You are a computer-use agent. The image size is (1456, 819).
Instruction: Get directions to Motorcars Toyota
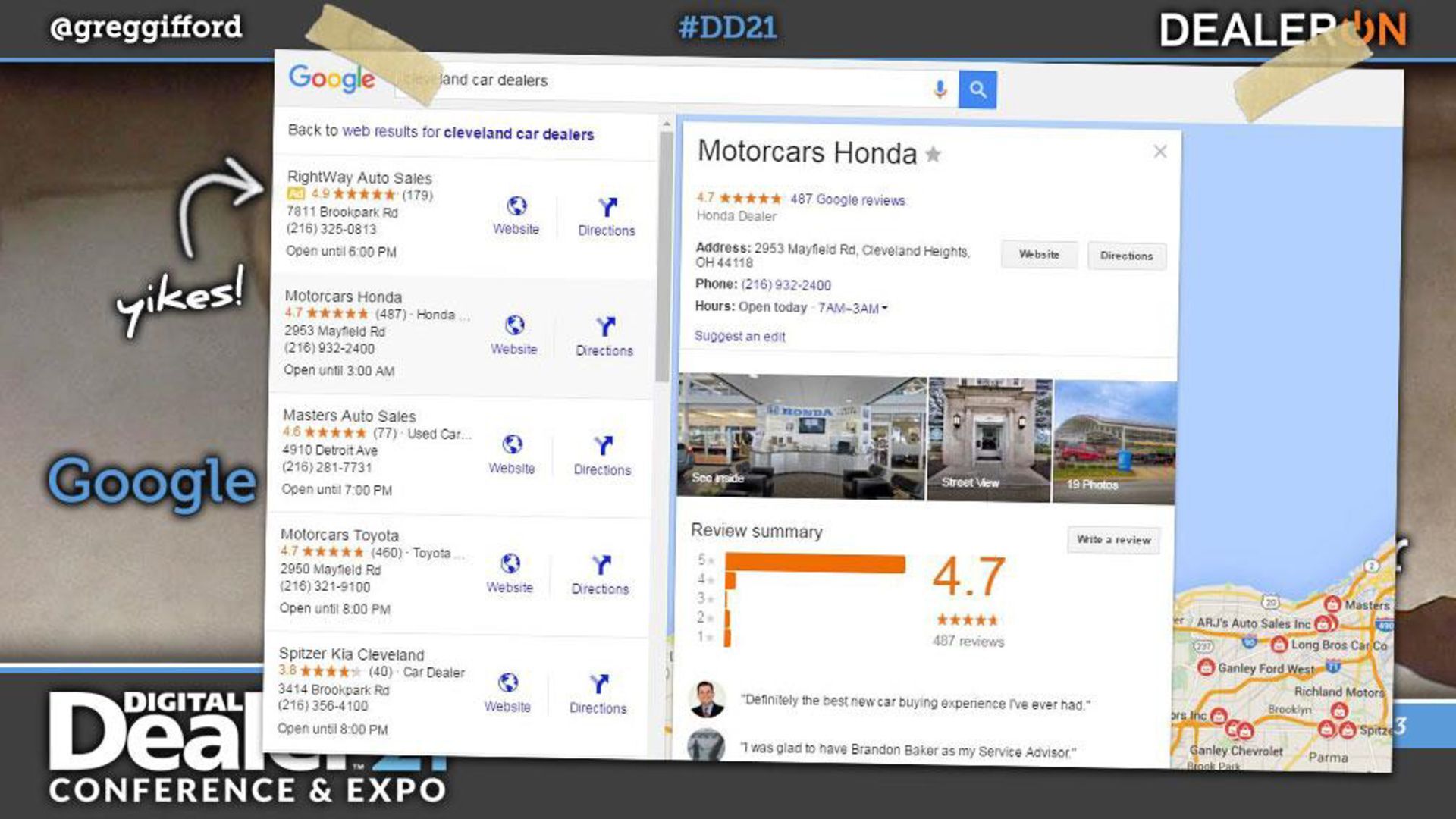pyautogui.click(x=601, y=565)
